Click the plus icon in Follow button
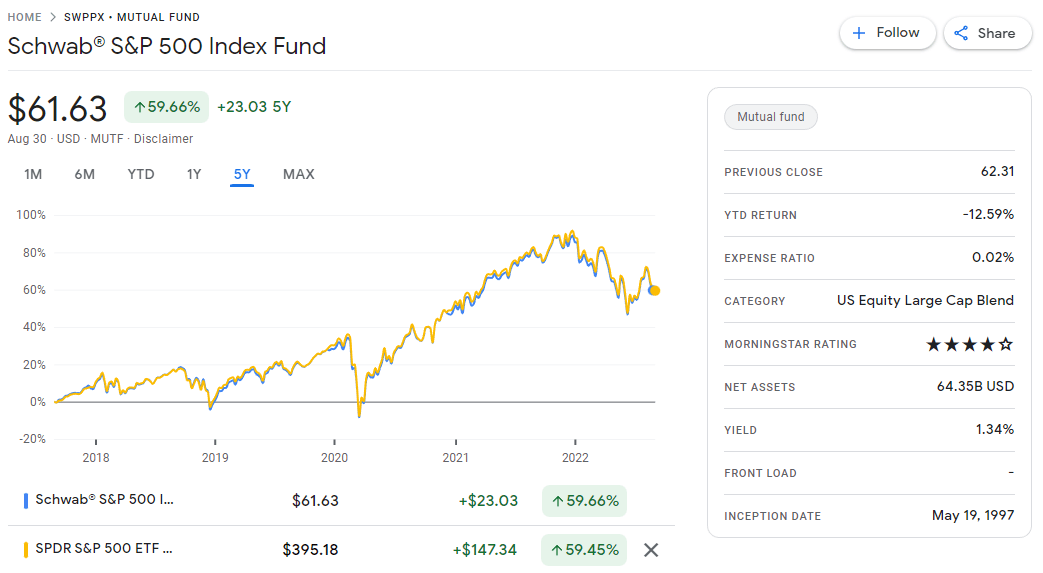This screenshot has width=1043, height=573. tap(859, 33)
